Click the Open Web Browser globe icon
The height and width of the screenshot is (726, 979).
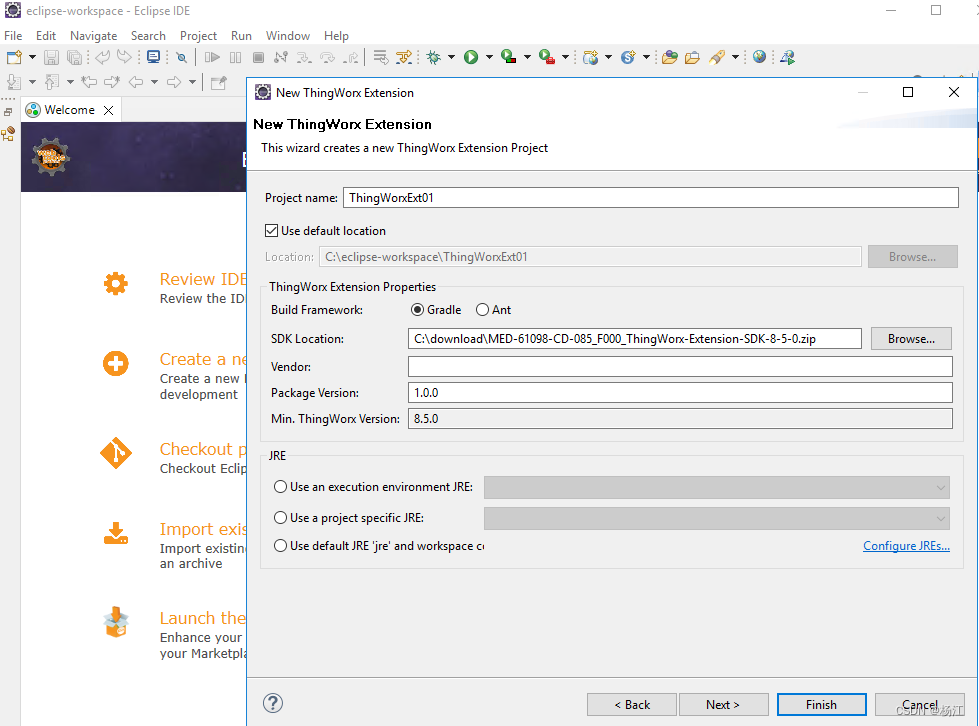pyautogui.click(x=759, y=57)
